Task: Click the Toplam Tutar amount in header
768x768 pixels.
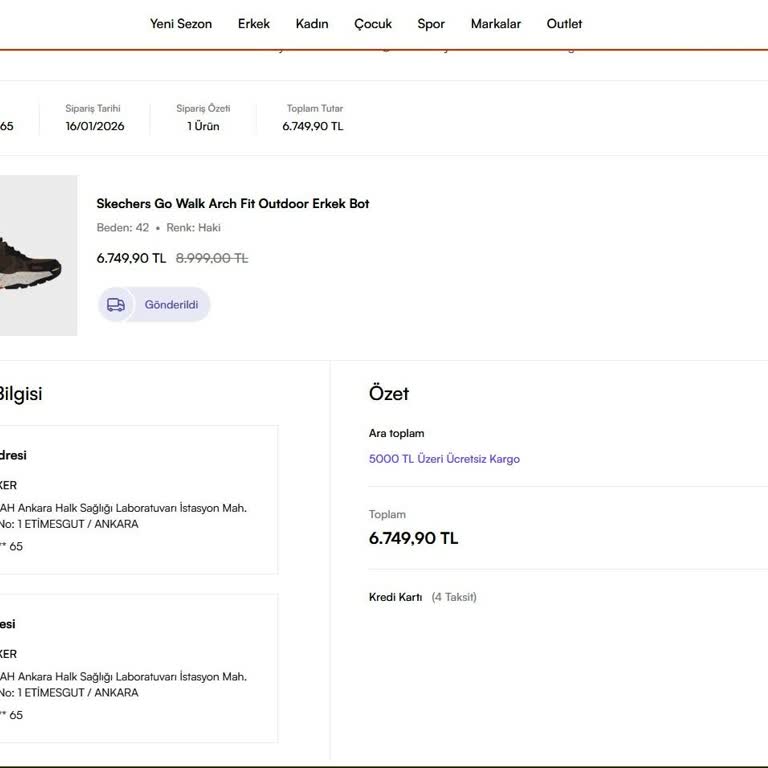Action: [x=313, y=126]
